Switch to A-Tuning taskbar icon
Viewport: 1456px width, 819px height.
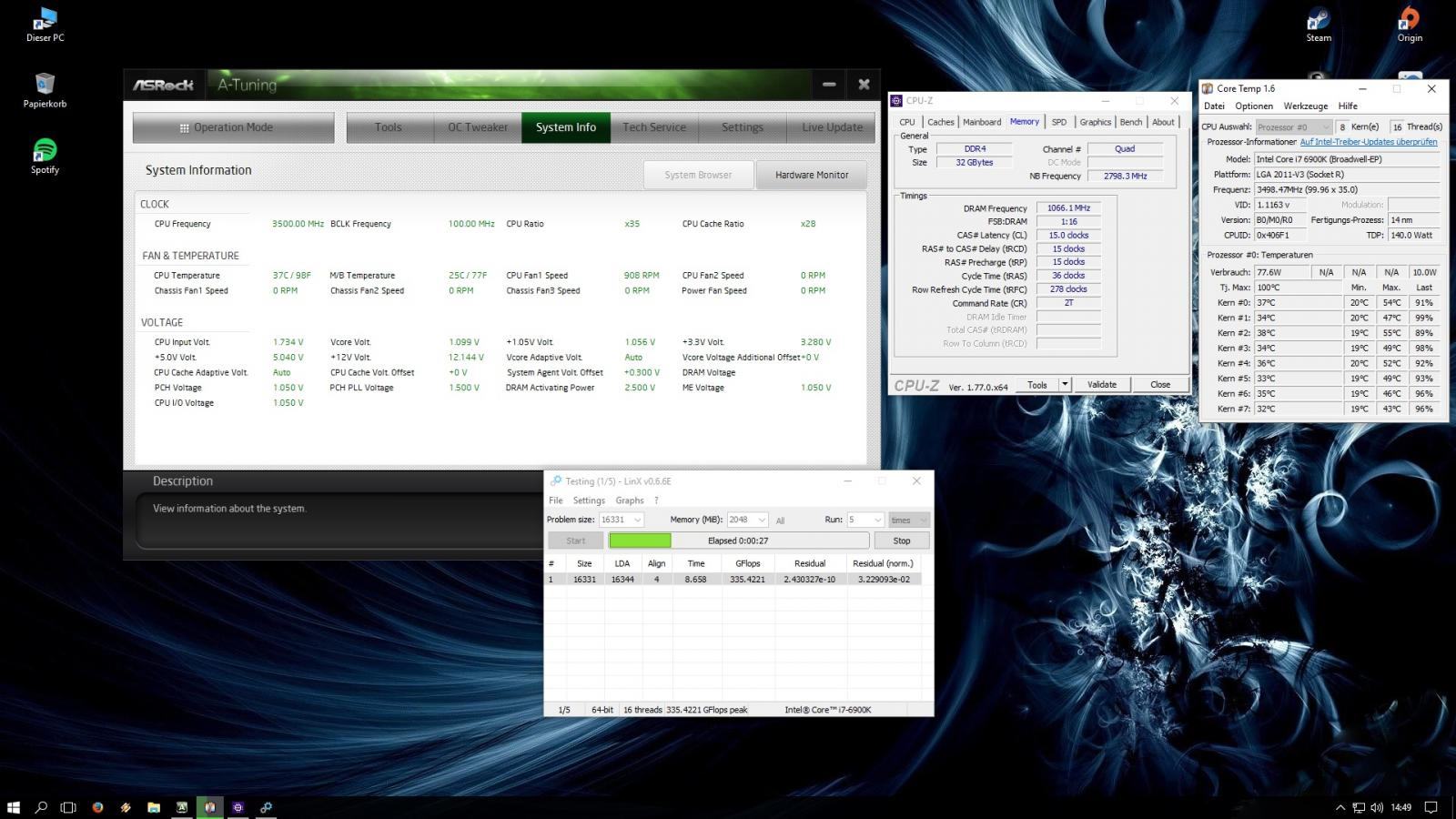click(x=182, y=806)
